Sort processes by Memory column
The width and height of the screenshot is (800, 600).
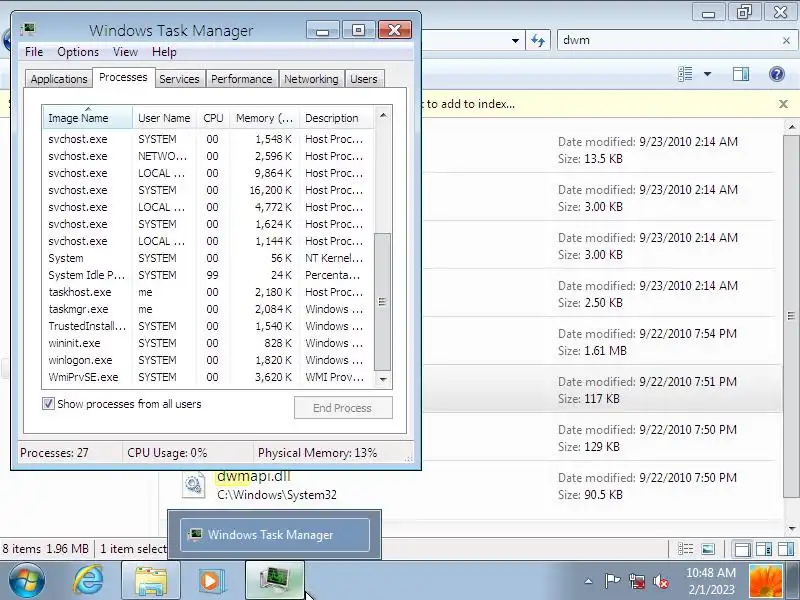tap(264, 118)
